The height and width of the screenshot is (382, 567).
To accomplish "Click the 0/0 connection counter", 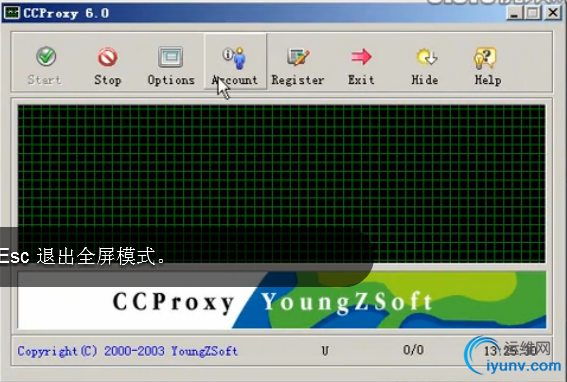I will click(413, 350).
